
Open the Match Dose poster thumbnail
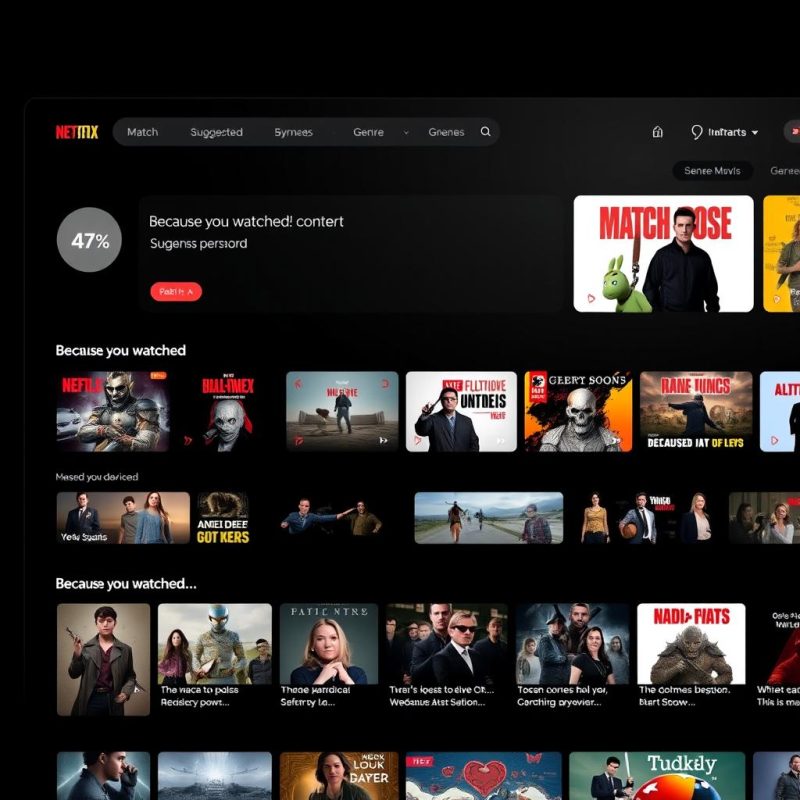coord(664,252)
